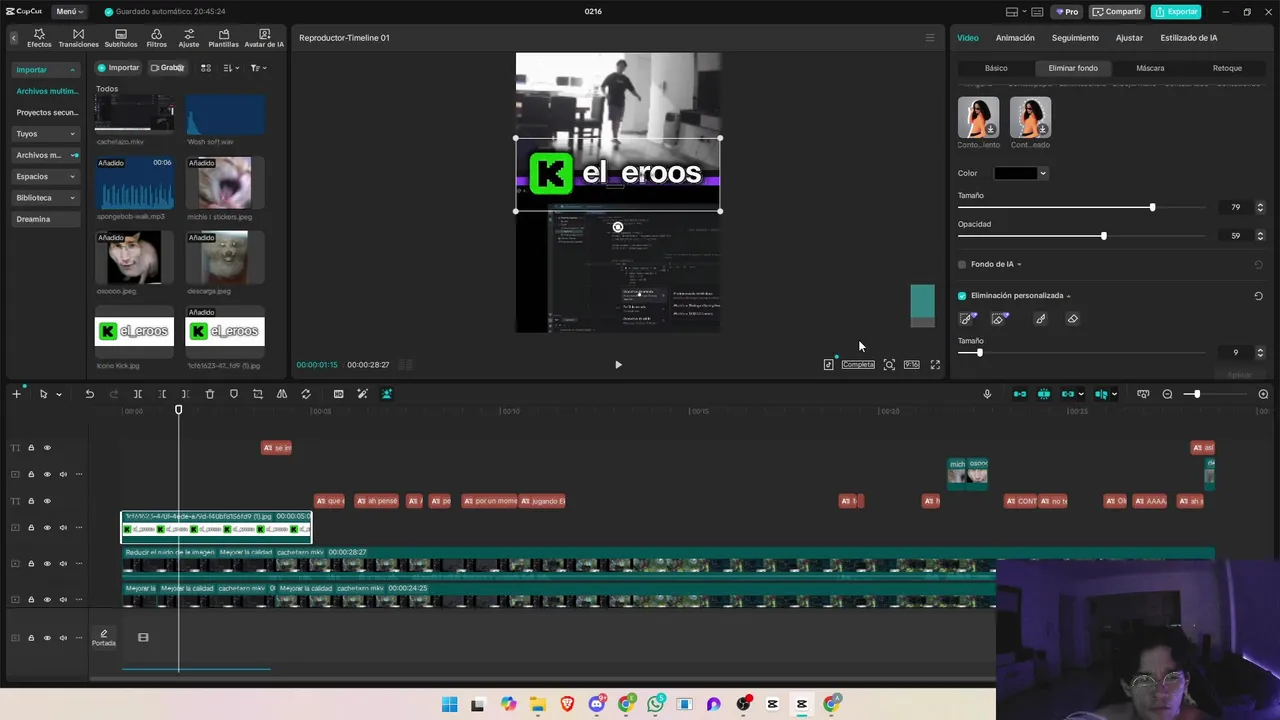Image resolution: width=1280 pixels, height=720 pixels.
Task: Switch to the Seguimiento tab
Action: click(x=1075, y=38)
